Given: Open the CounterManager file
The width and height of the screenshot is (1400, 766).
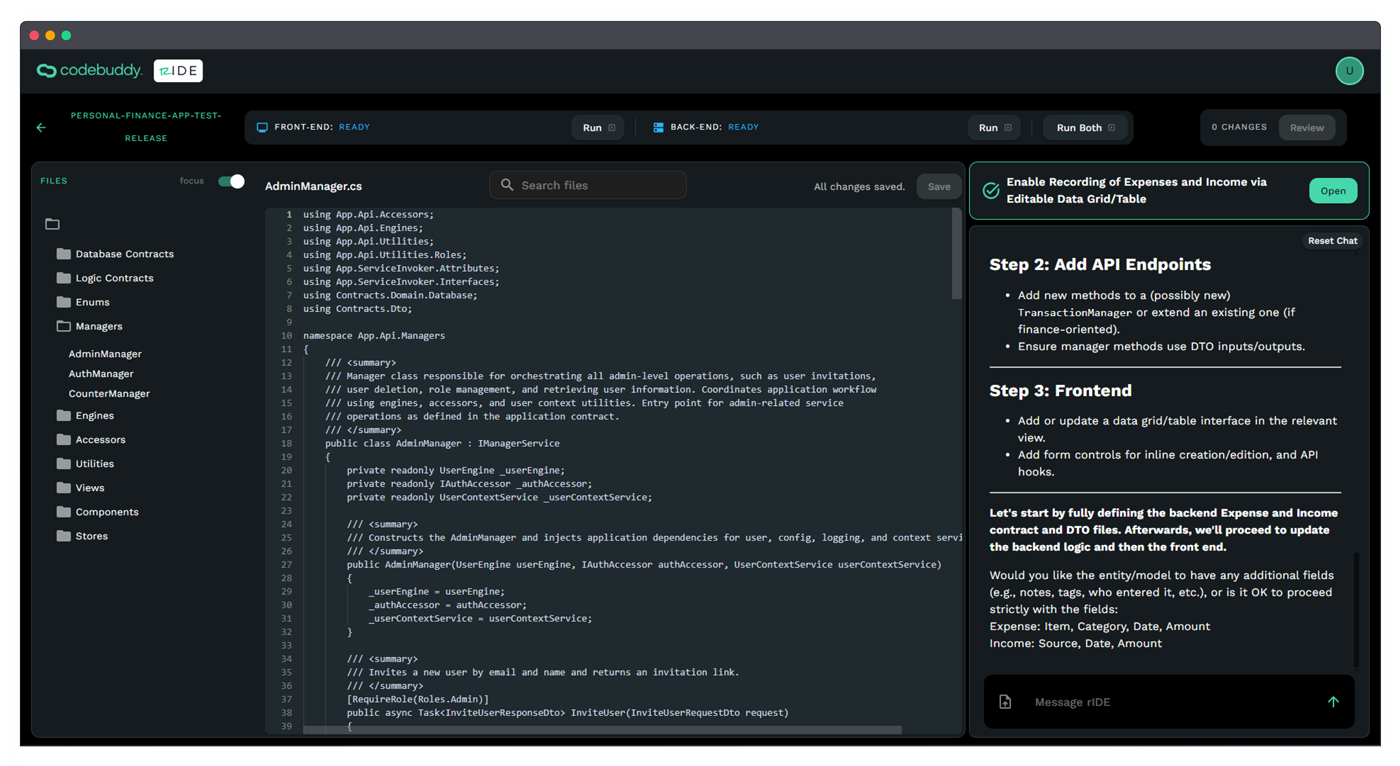Looking at the screenshot, I should coord(109,394).
